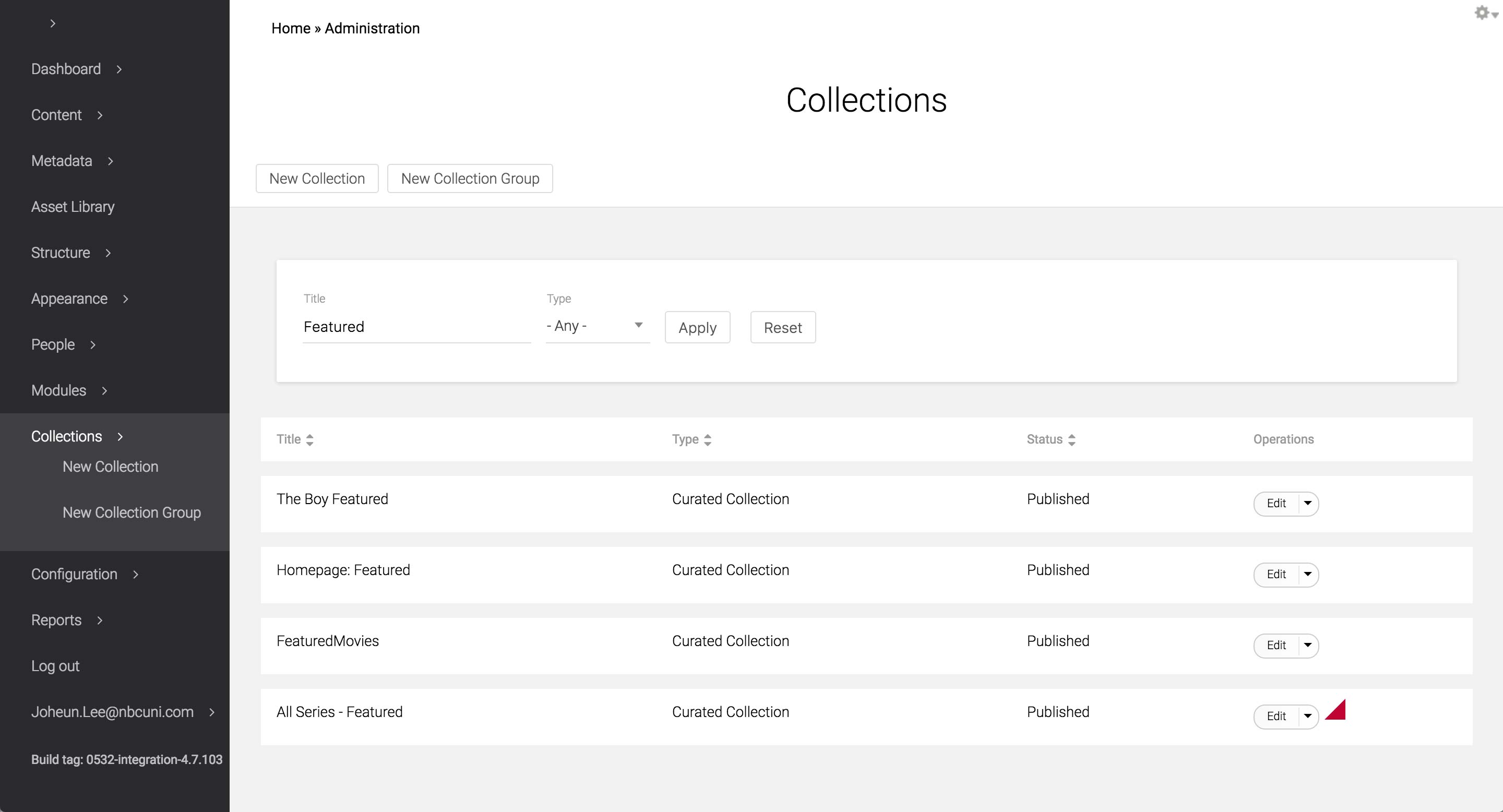The width and height of the screenshot is (1503, 812).
Task: Click chevron beside Joheun.Lee@nbcuni.com
Action: (212, 712)
